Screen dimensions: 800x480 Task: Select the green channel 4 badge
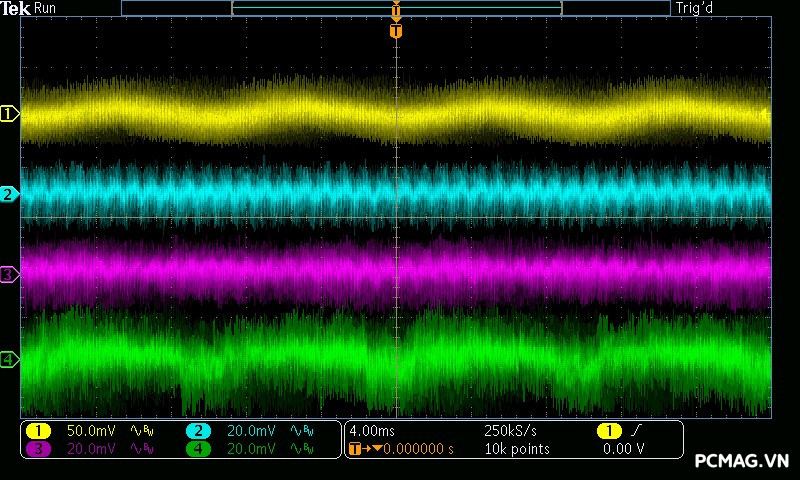point(199,449)
